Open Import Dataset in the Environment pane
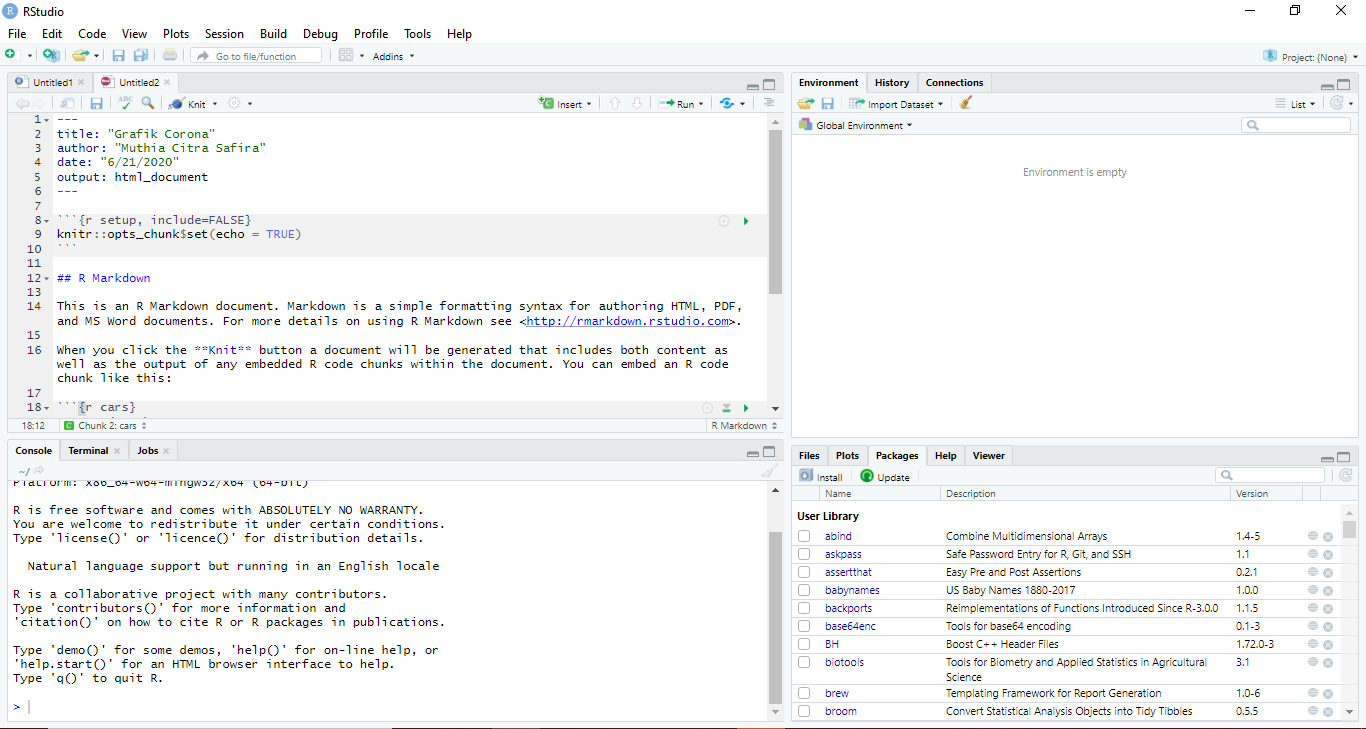This screenshot has width=1366, height=729. point(896,103)
